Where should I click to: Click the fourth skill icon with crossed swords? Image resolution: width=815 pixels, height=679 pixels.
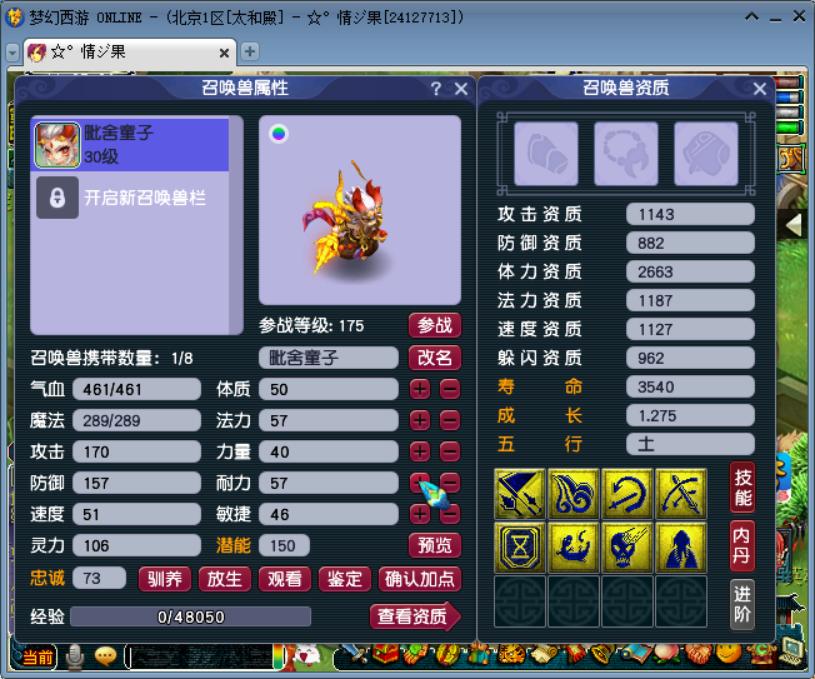tap(681, 493)
